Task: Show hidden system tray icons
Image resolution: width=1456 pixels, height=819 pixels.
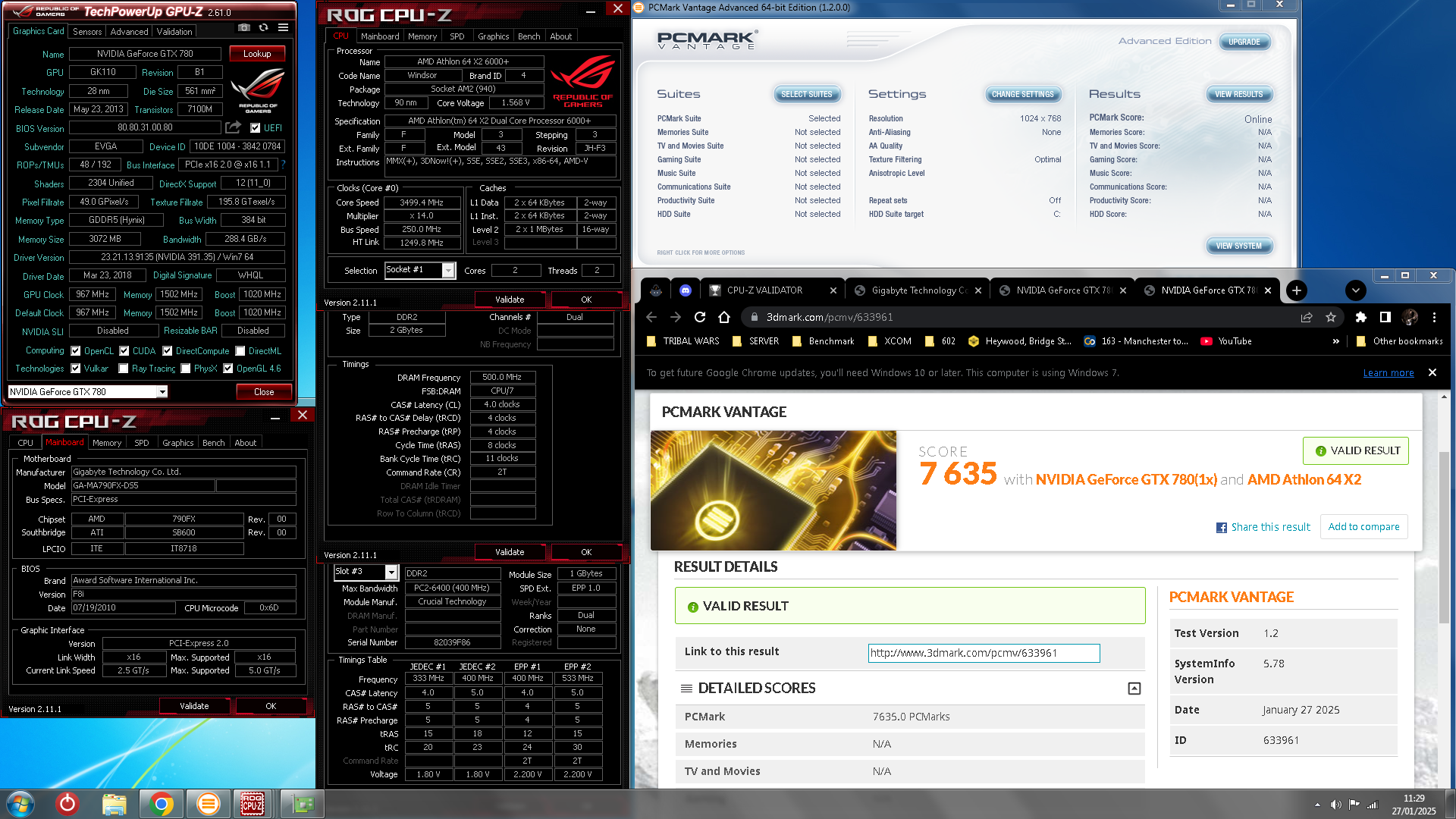Action: tap(1317, 805)
